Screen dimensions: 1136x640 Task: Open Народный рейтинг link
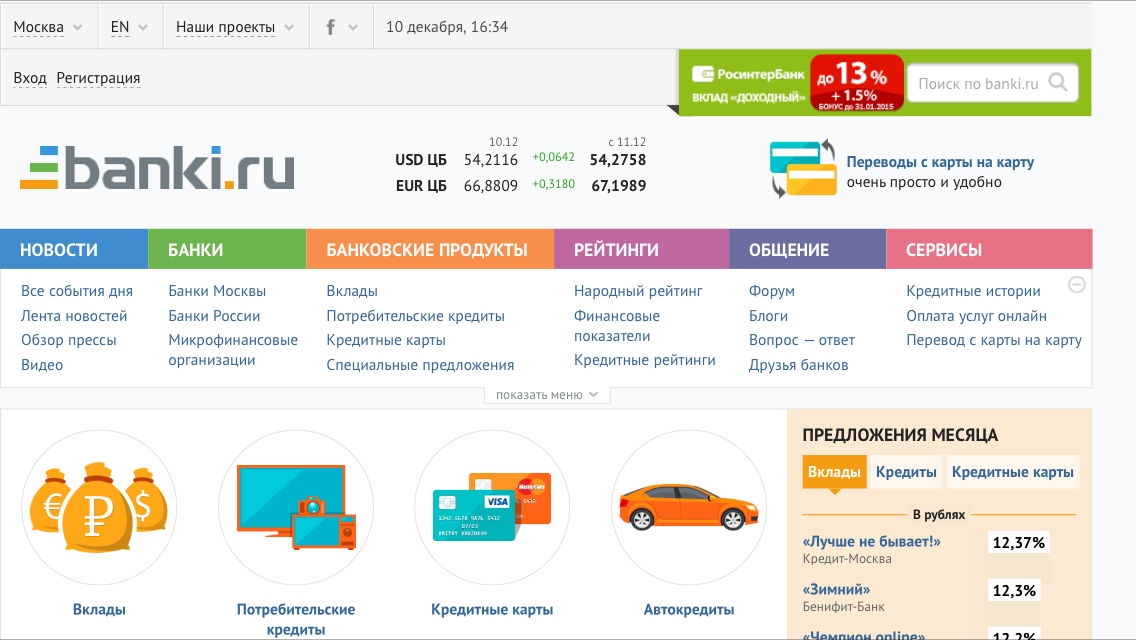pyautogui.click(x=638, y=291)
